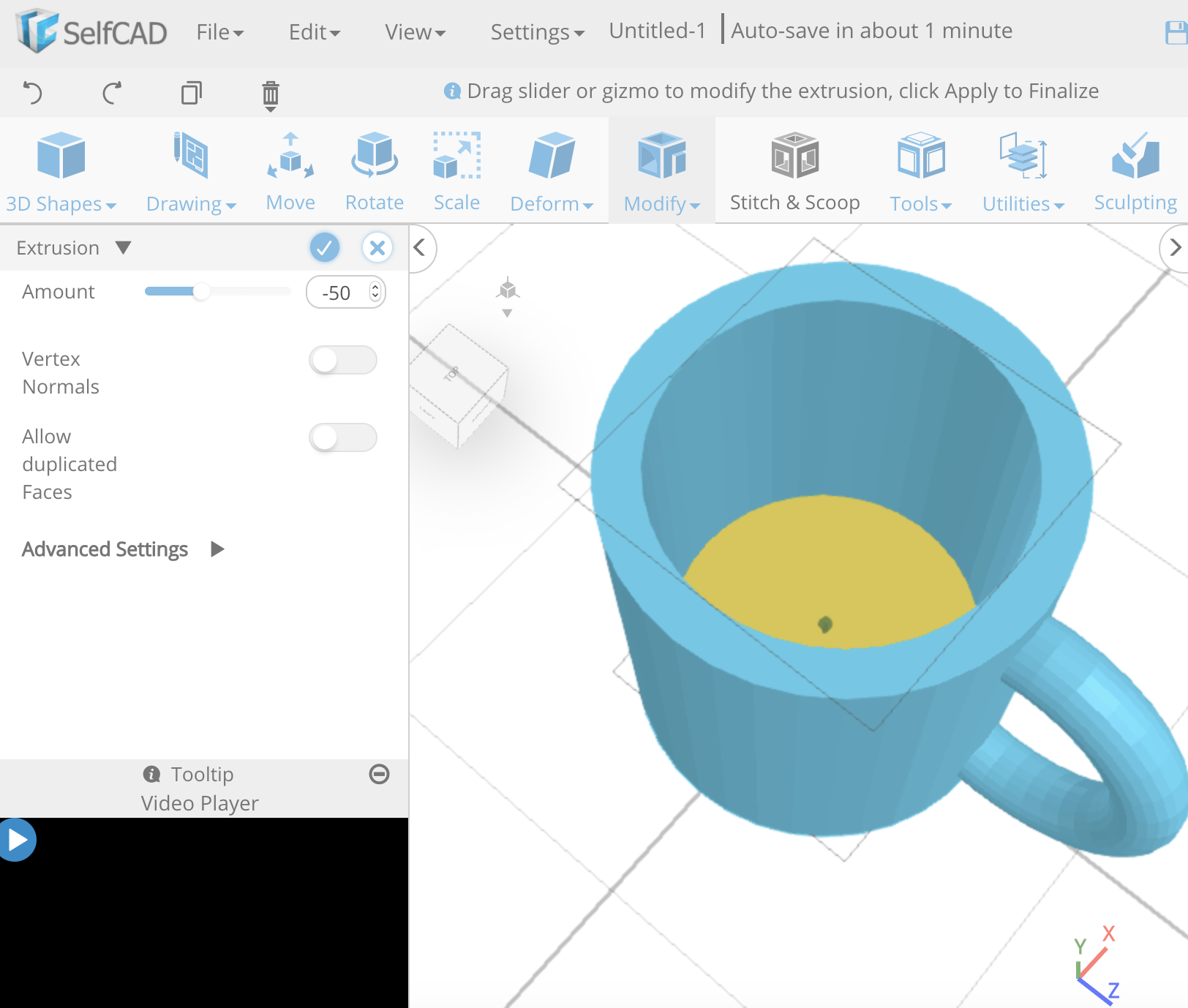Screen dimensions: 1188x1008
Task: Select the Rotate tool
Action: tap(374, 170)
